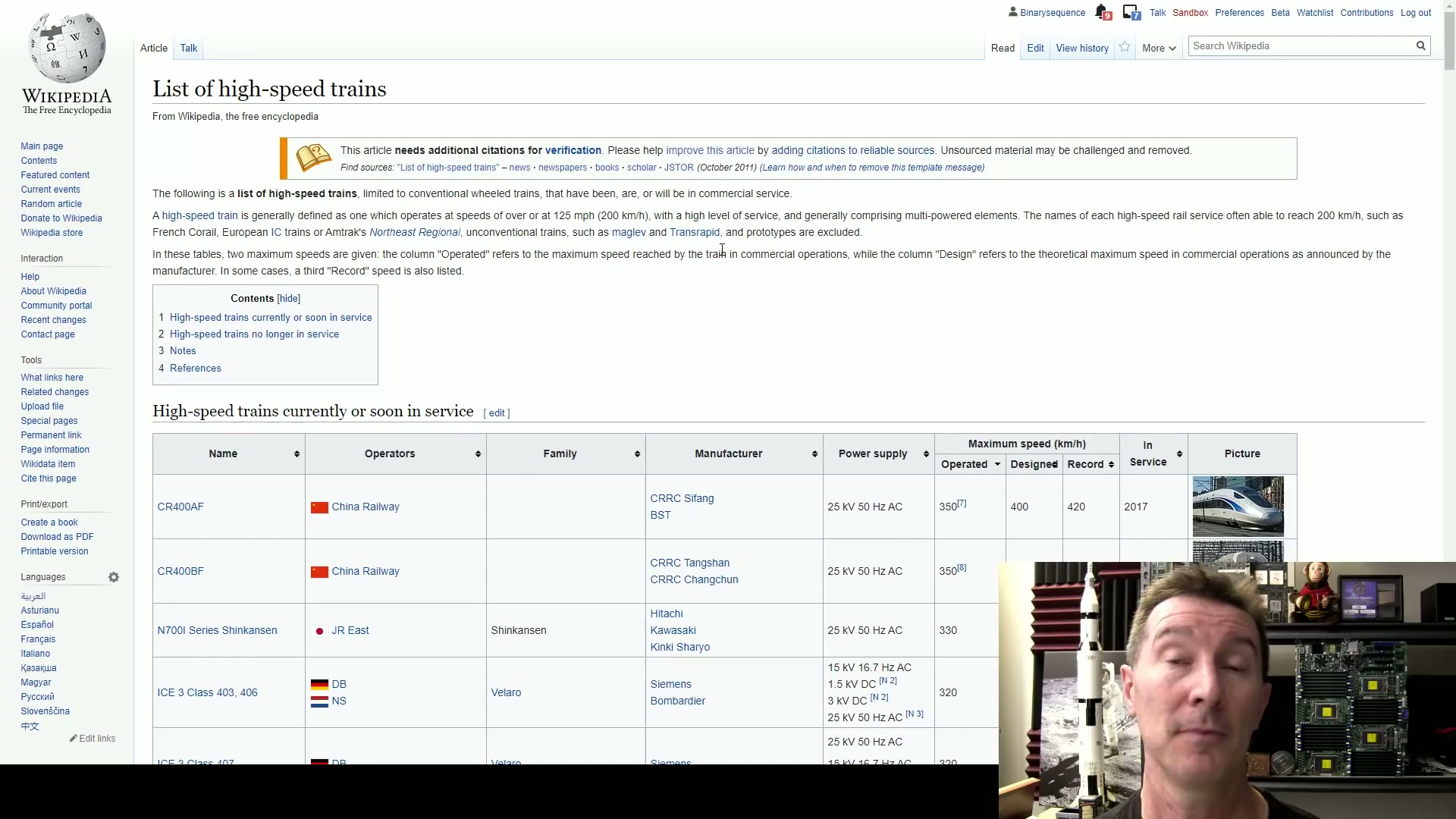Open the Sandbox link

(1190, 13)
